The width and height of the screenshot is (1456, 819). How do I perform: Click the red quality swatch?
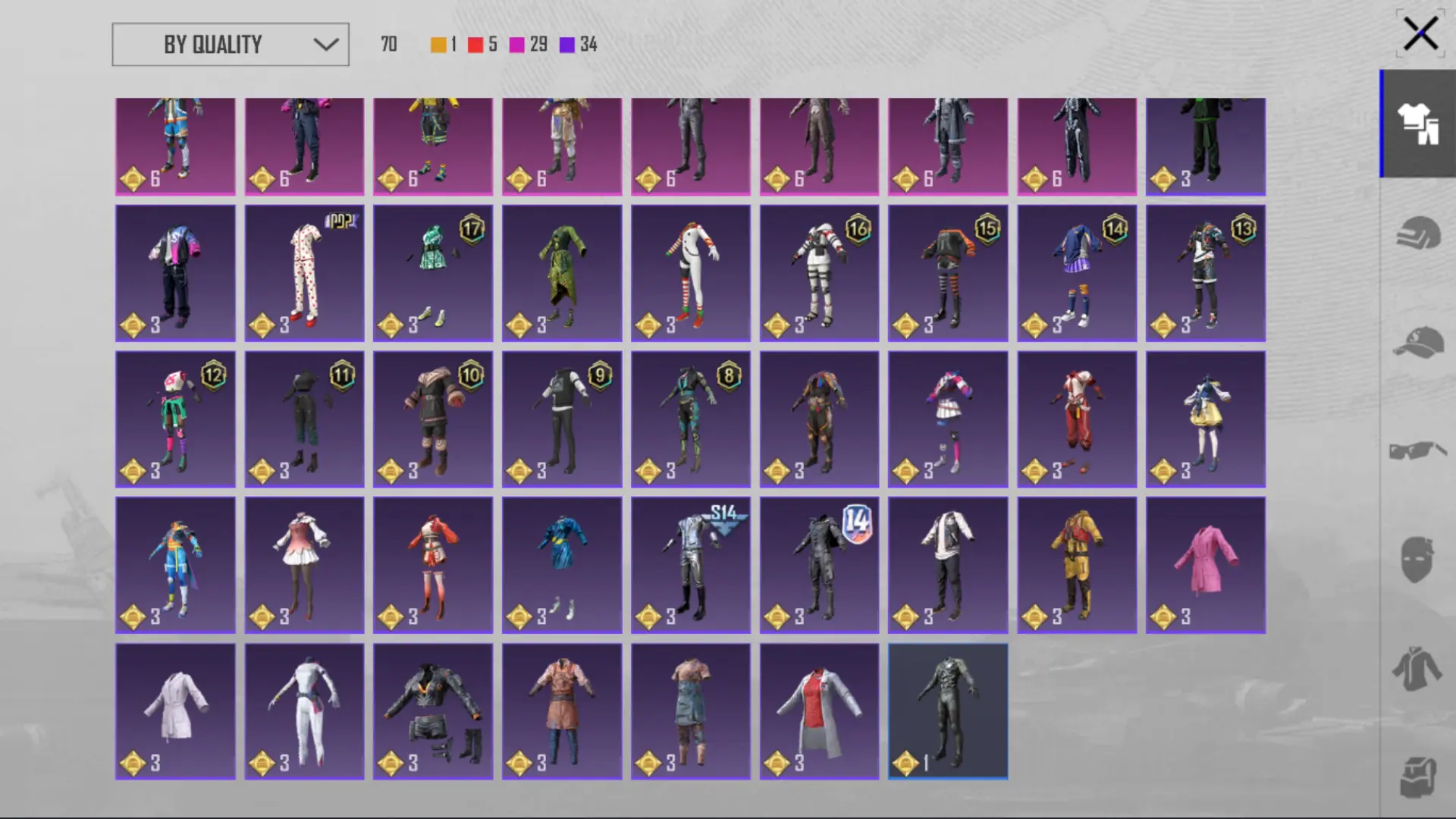475,45
